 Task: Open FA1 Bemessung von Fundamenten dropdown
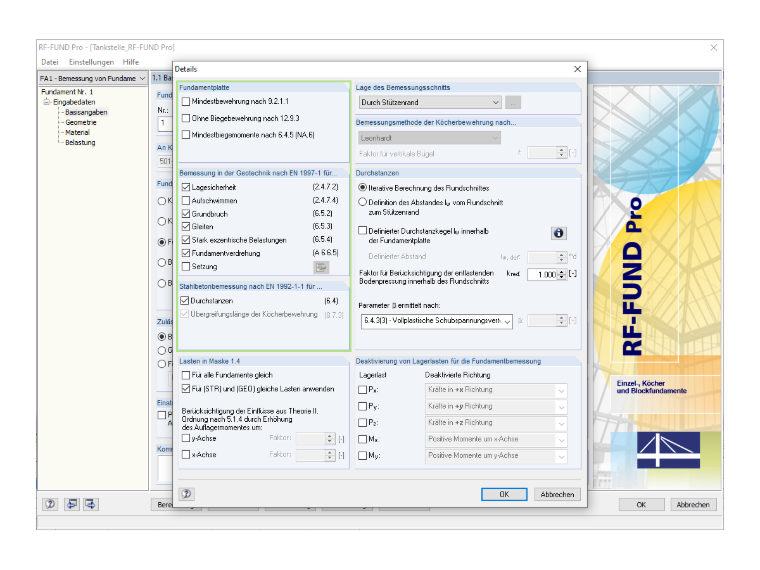[x=93, y=78]
